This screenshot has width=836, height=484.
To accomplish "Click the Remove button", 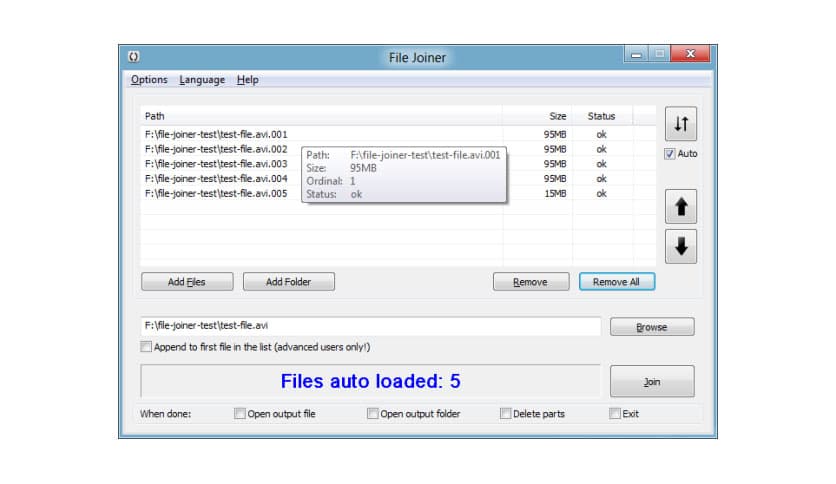I will 531,281.
